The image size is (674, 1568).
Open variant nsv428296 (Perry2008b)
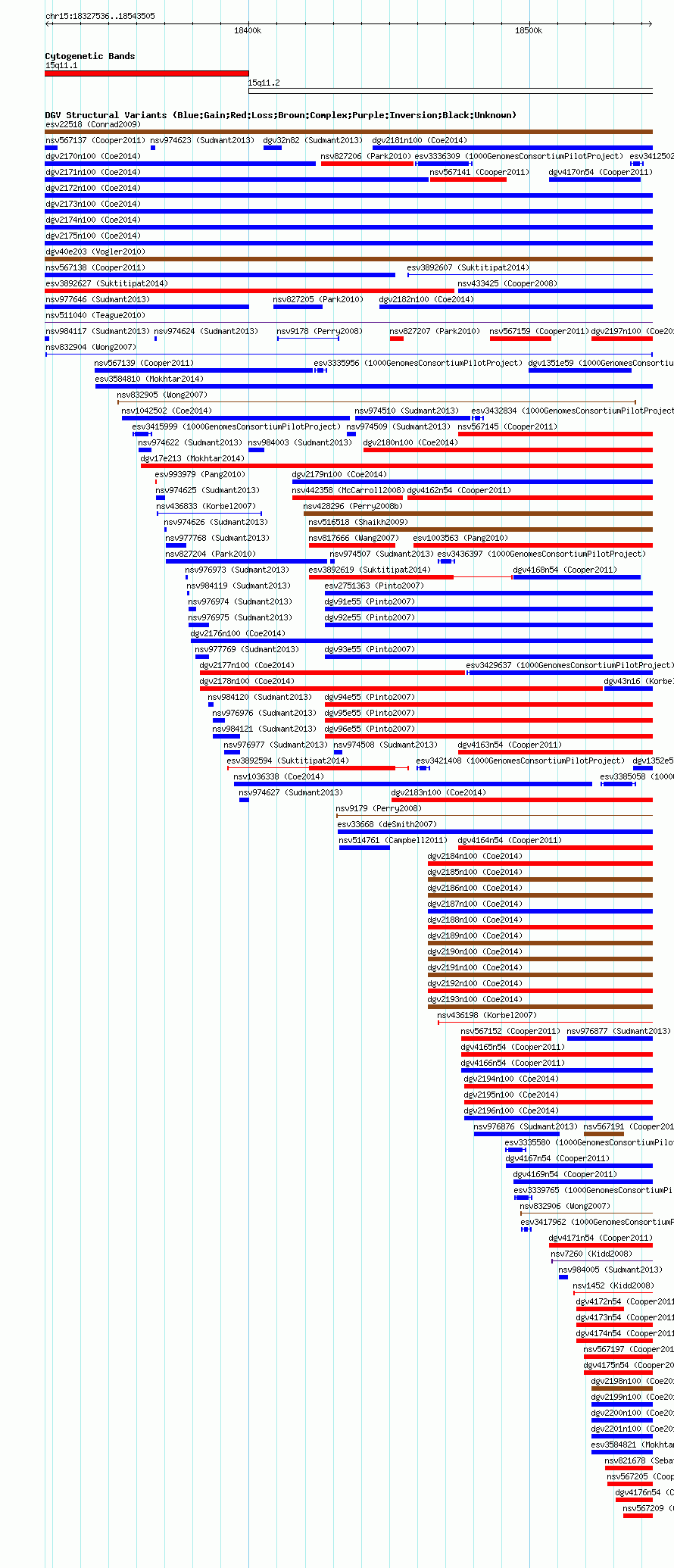[354, 506]
